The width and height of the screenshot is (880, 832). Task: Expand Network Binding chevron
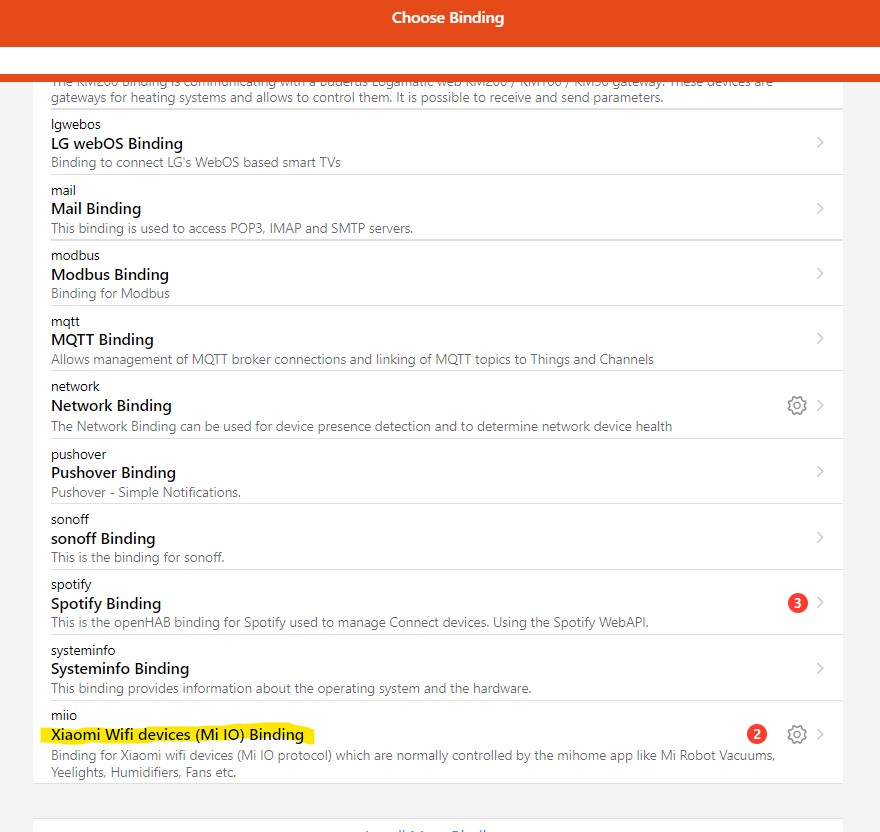[820, 405]
